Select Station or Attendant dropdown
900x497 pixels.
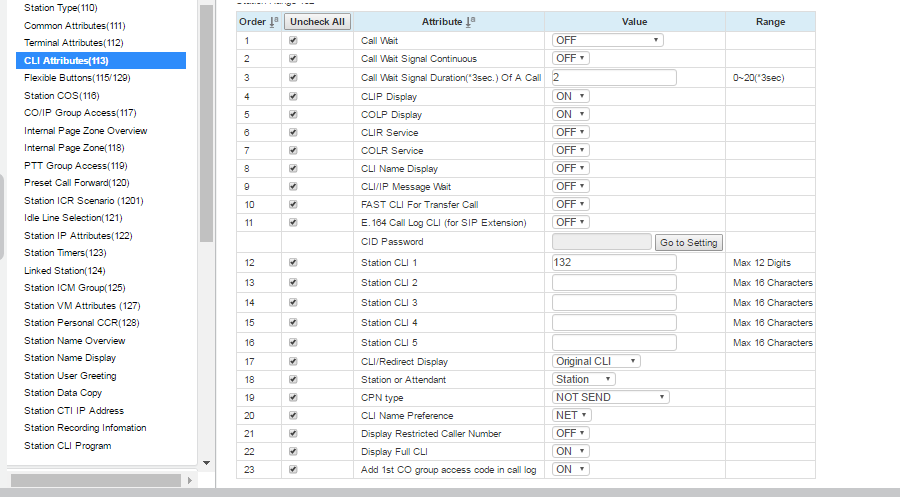coord(583,379)
